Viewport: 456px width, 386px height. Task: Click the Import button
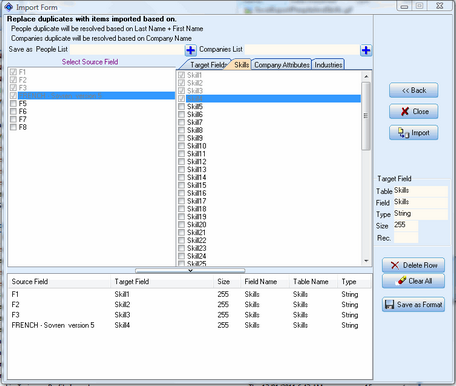pos(413,133)
